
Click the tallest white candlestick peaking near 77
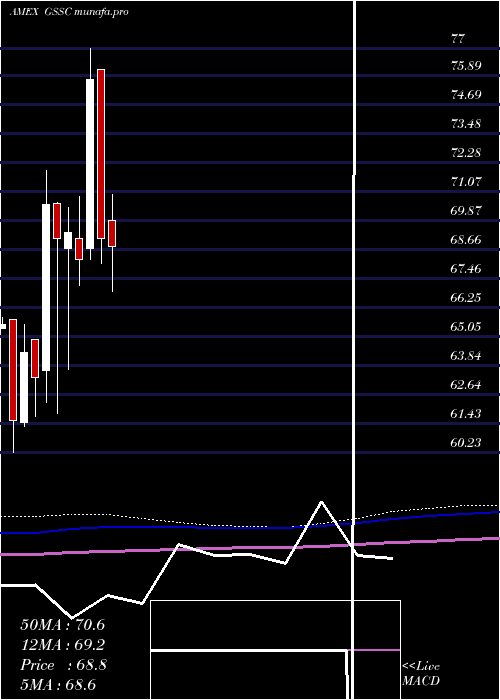[x=90, y=163]
